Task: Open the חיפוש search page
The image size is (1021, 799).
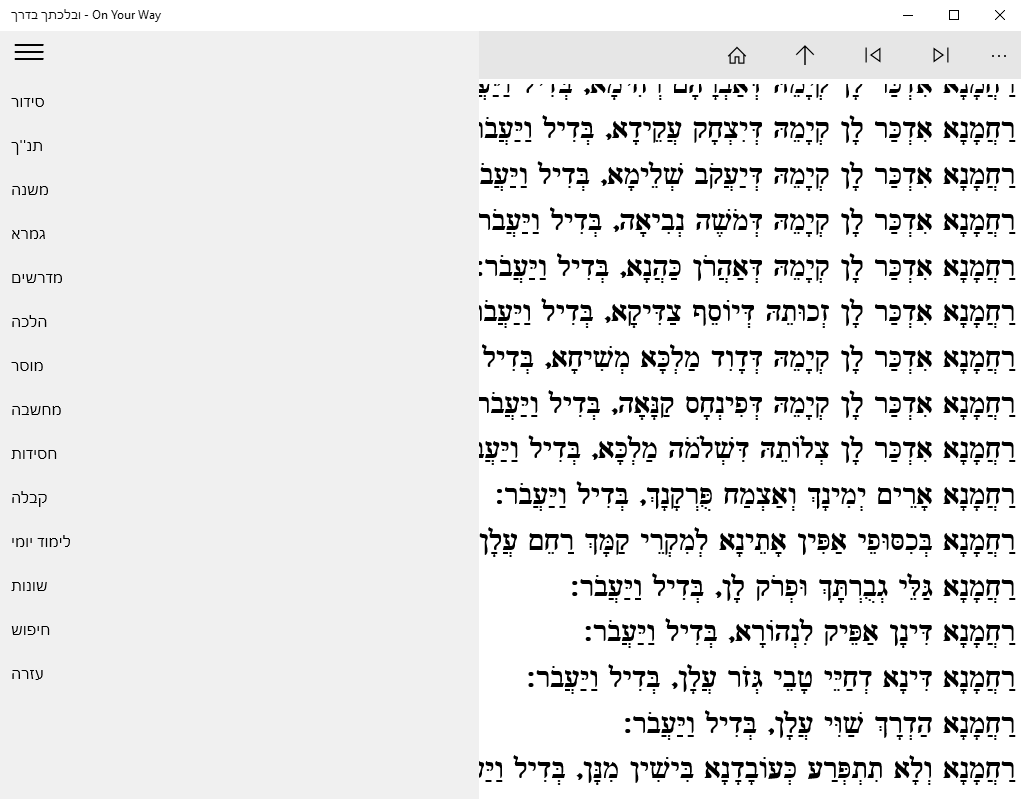Action: (30, 630)
